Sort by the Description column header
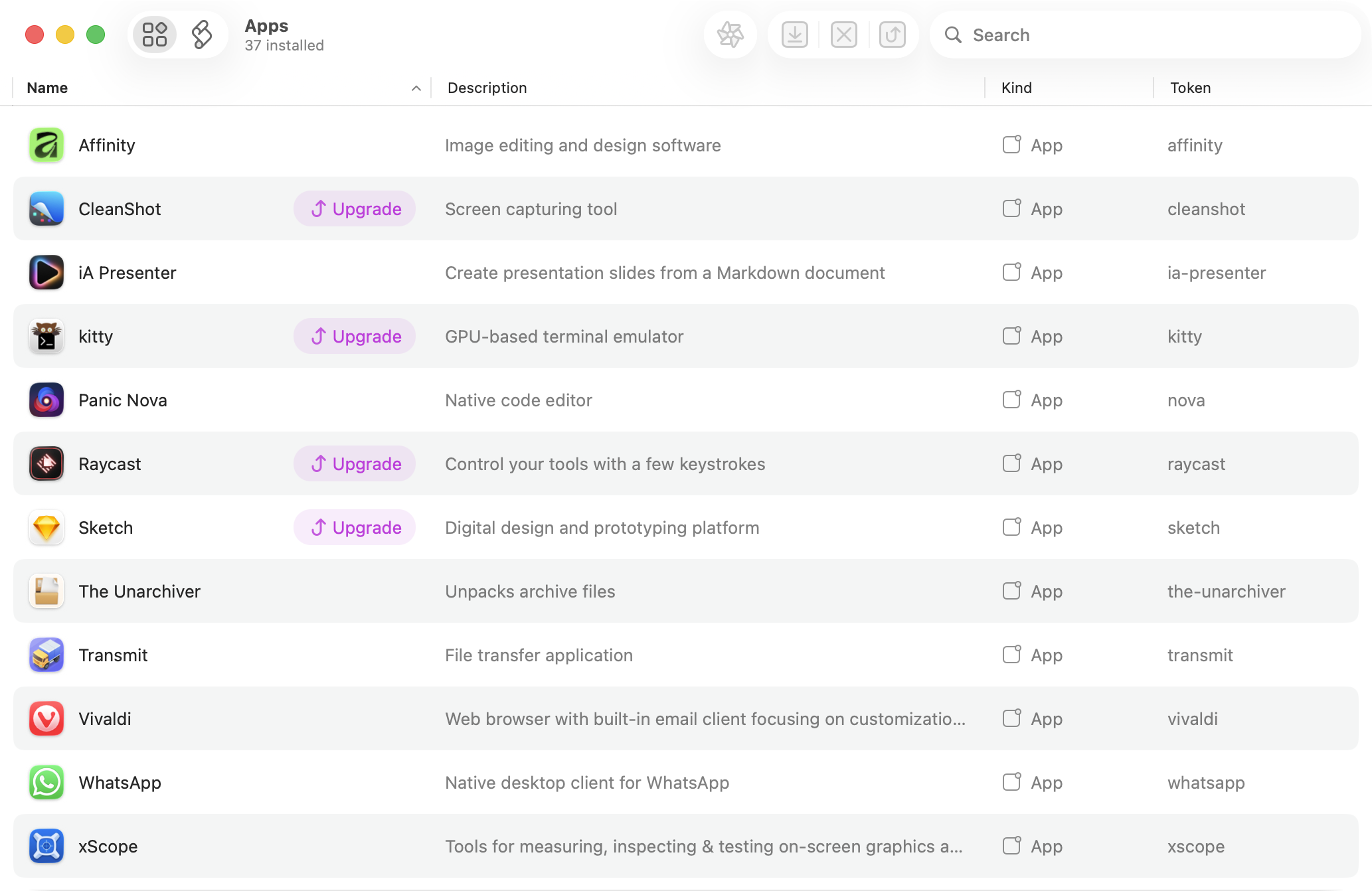1372x891 pixels. click(487, 88)
